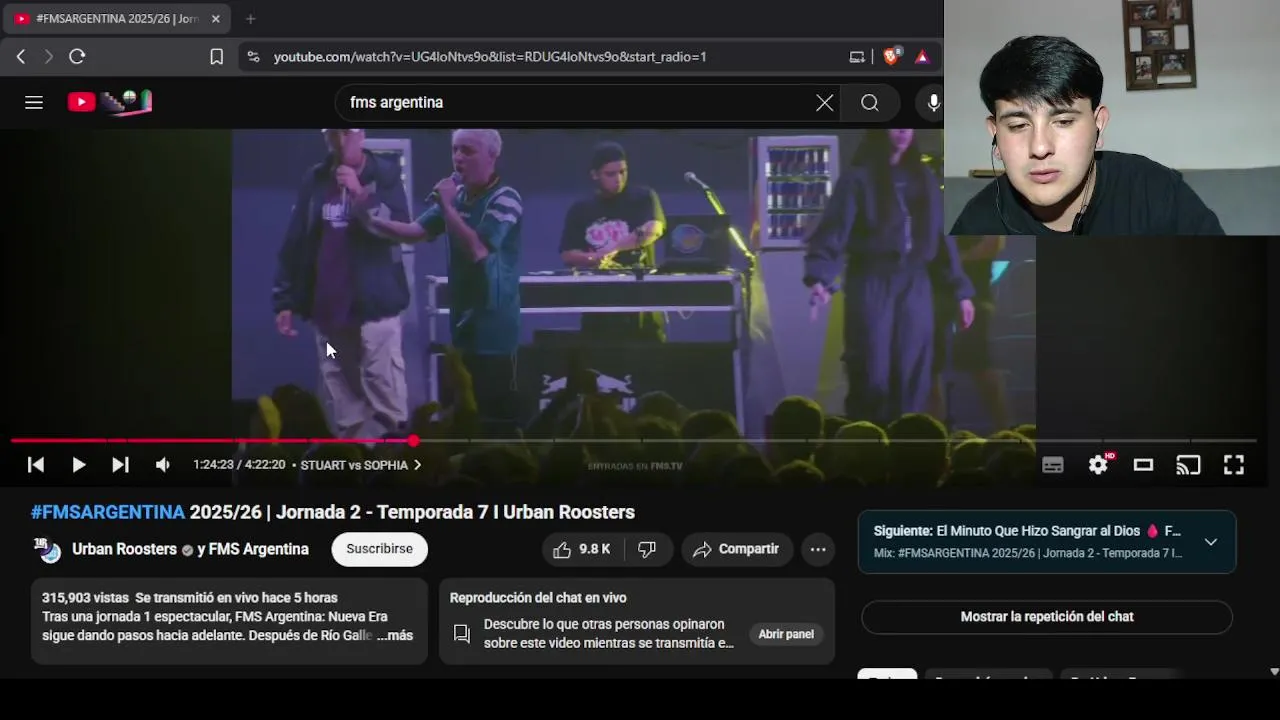Enter fullscreen mode
Image resolution: width=1280 pixels, height=720 pixels.
tap(1234, 465)
